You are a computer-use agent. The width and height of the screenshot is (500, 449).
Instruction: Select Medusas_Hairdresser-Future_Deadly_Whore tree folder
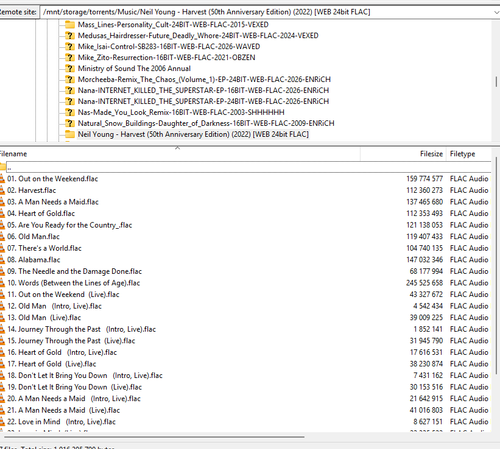point(198,35)
